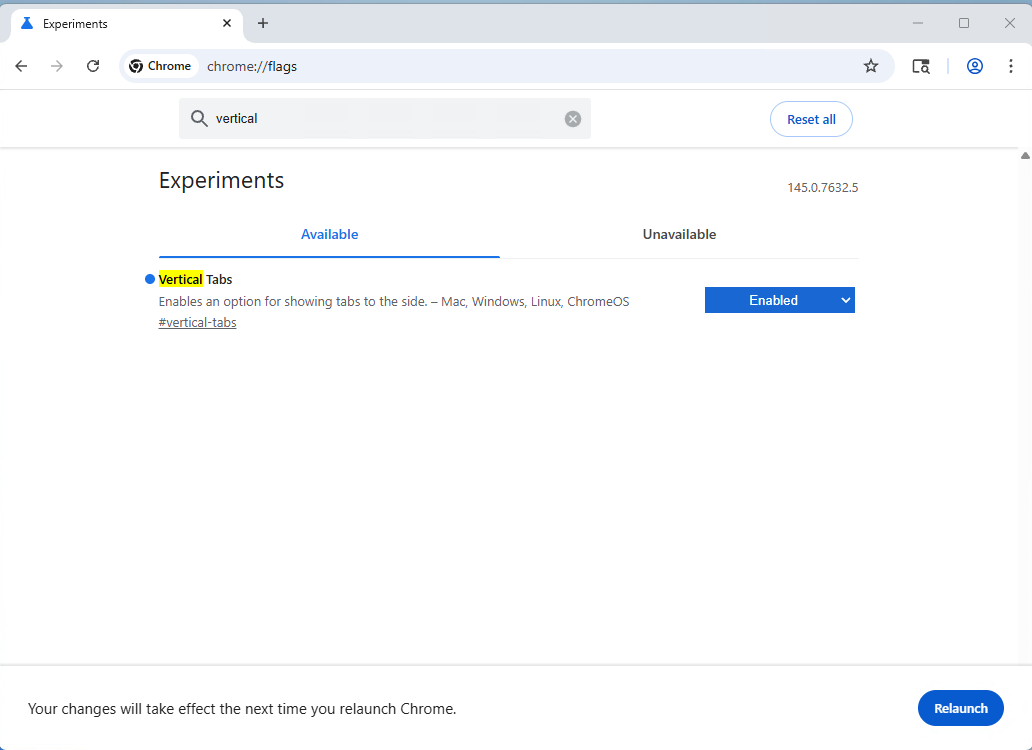This screenshot has width=1032, height=750.
Task: Bookmark this page with the star icon
Action: tap(871, 66)
